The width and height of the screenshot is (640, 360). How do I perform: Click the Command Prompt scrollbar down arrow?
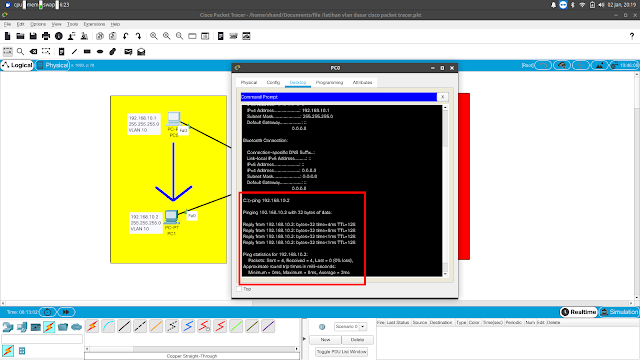click(445, 274)
